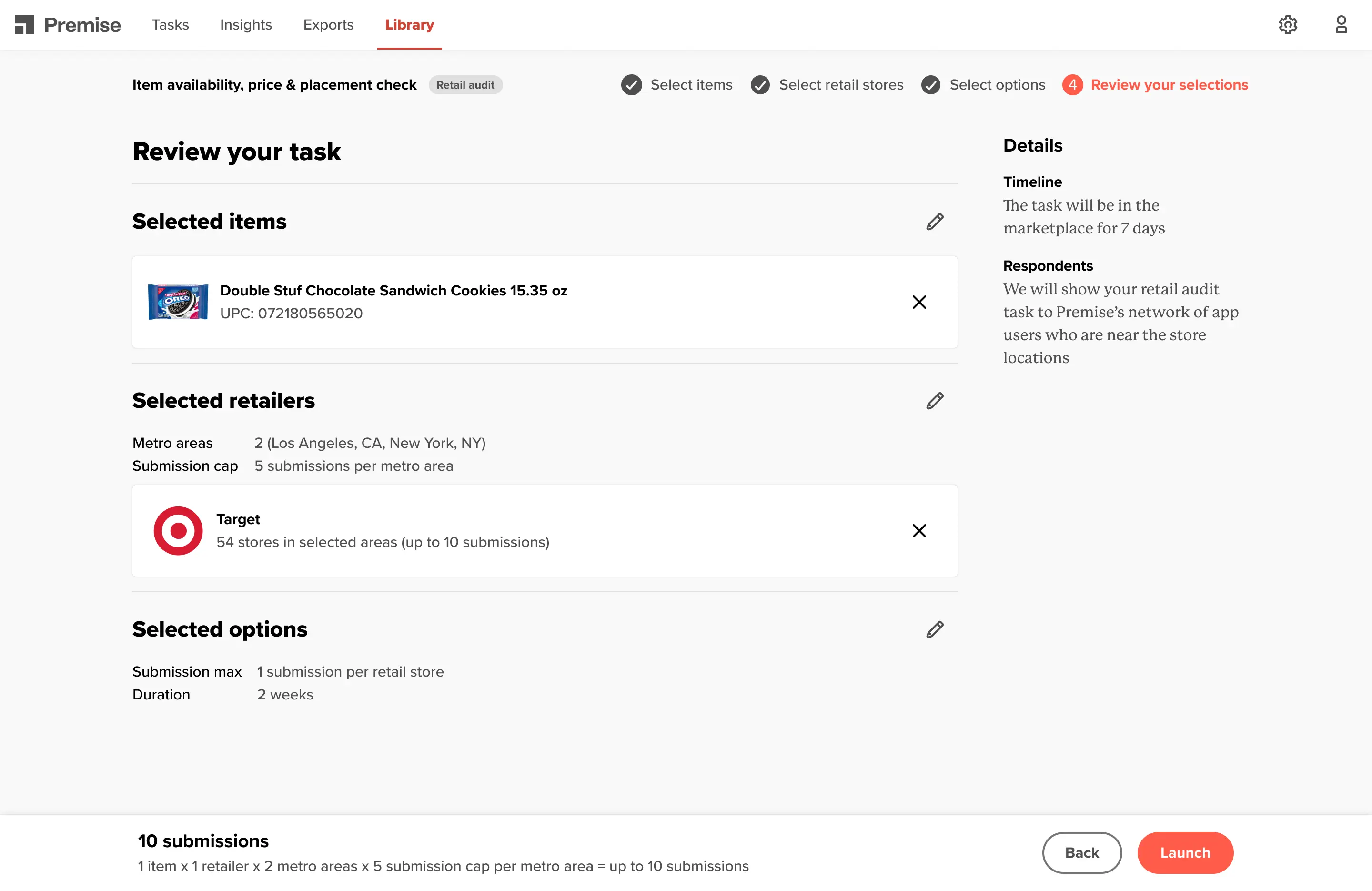Edit the Selected options section
The width and height of the screenshot is (1372, 891).
[935, 629]
